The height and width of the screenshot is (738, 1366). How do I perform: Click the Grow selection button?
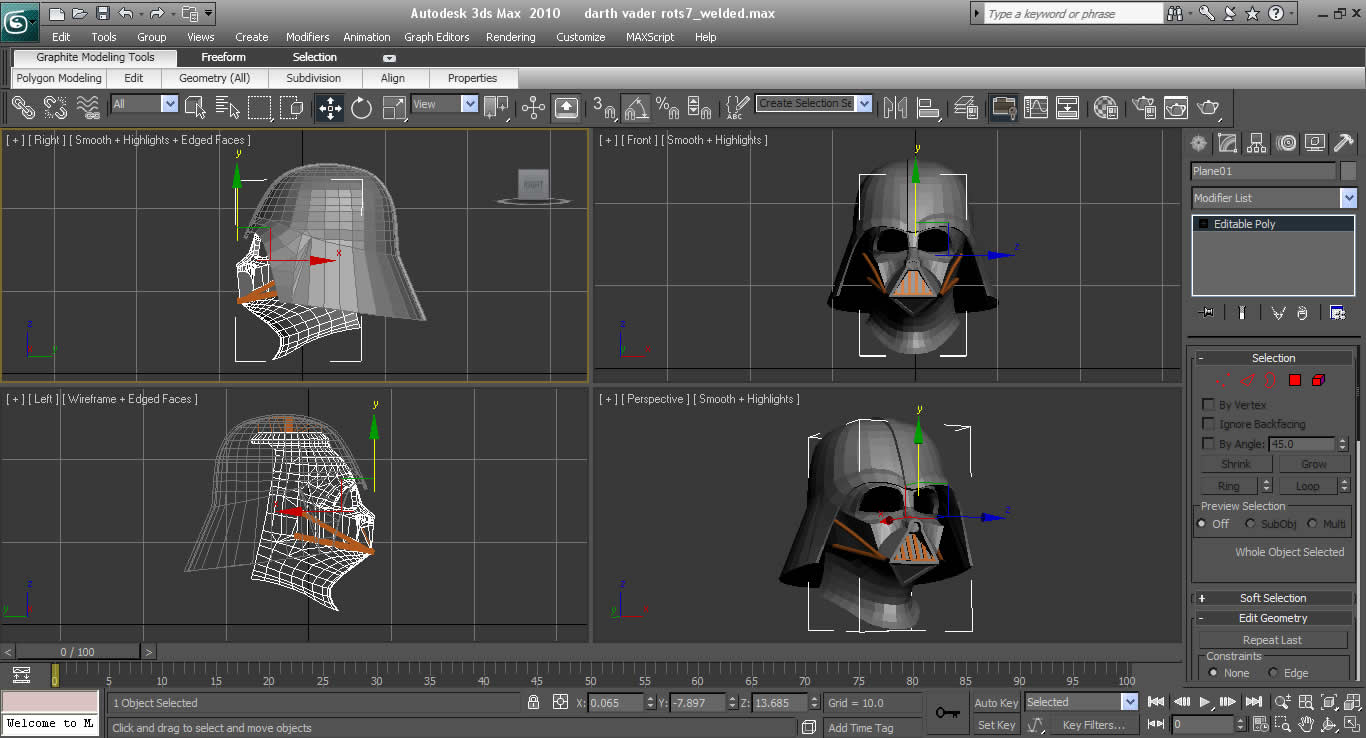click(x=1313, y=464)
